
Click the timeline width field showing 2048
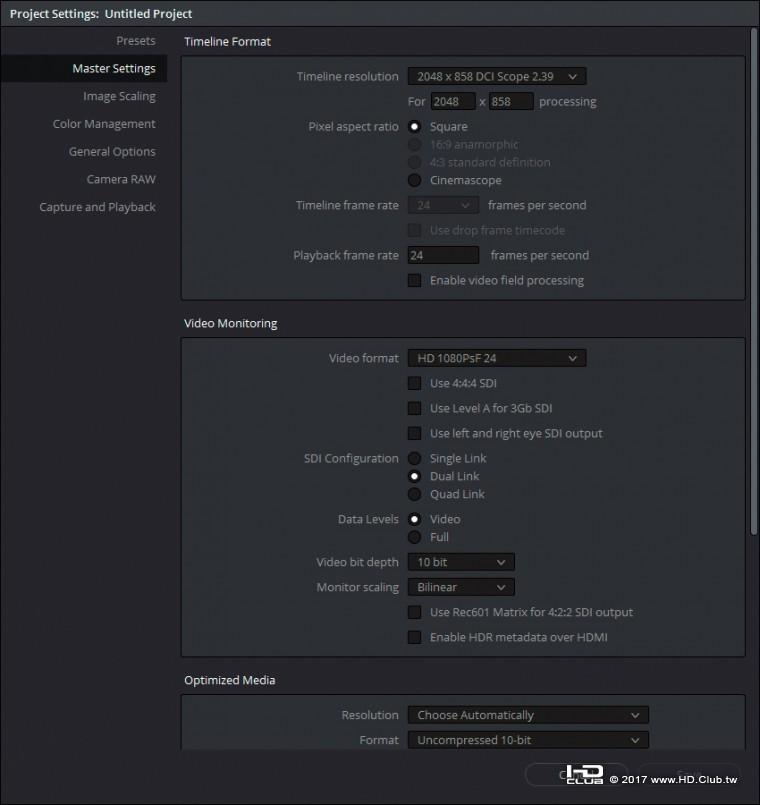pos(452,102)
